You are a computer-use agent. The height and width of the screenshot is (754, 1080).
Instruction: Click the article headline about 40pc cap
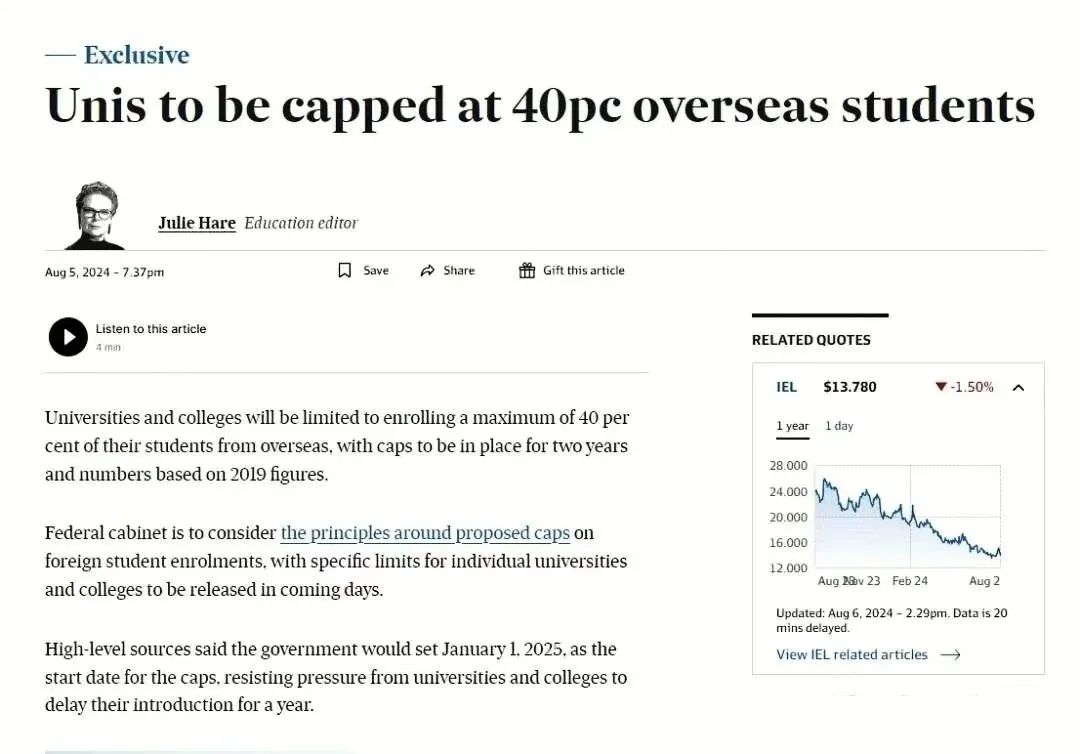[x=540, y=105]
